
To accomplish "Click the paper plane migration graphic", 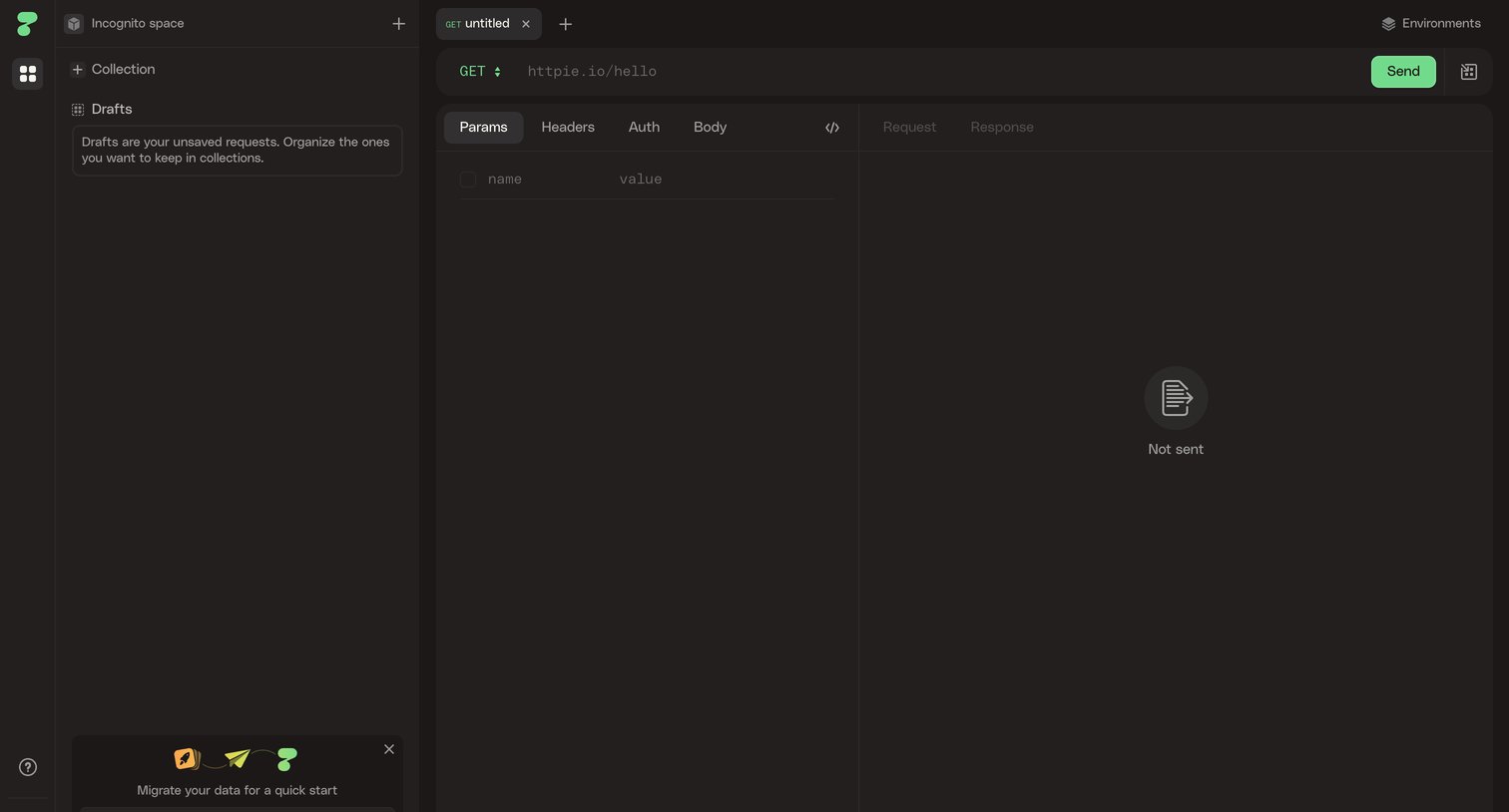I will (x=238, y=758).
